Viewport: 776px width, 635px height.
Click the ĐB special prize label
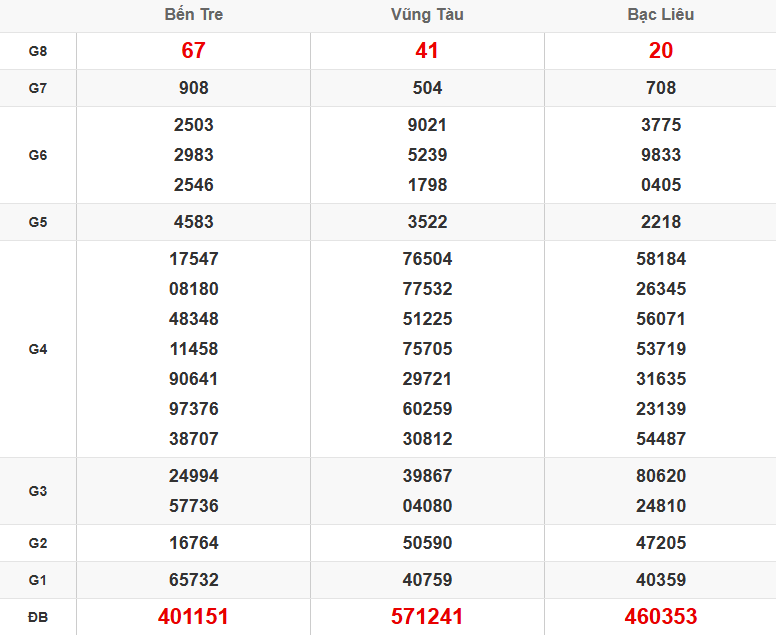(38, 617)
